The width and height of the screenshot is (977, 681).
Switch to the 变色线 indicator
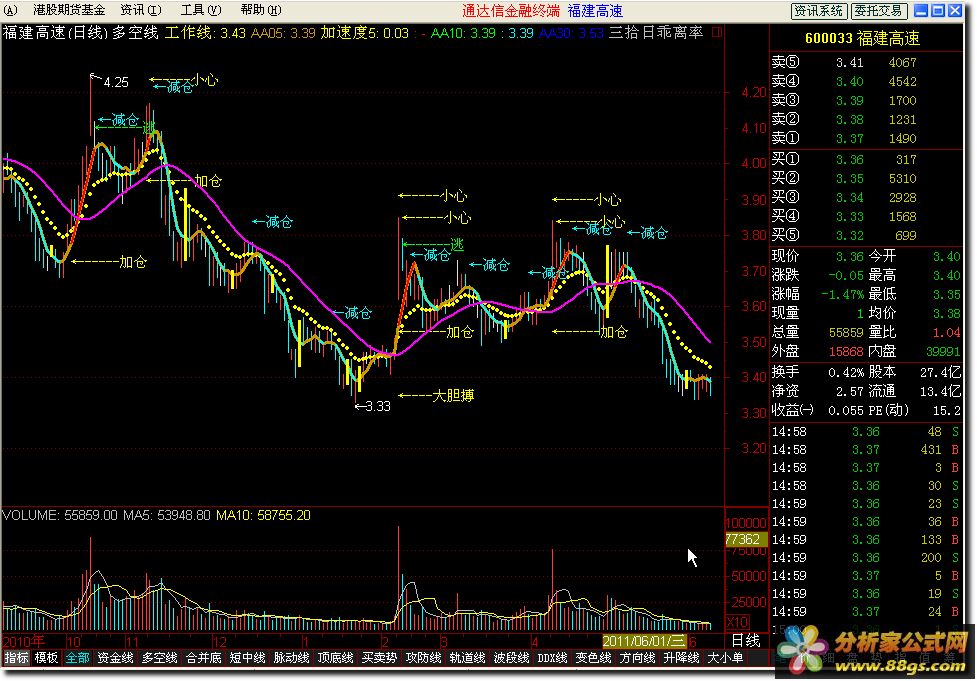pos(593,658)
